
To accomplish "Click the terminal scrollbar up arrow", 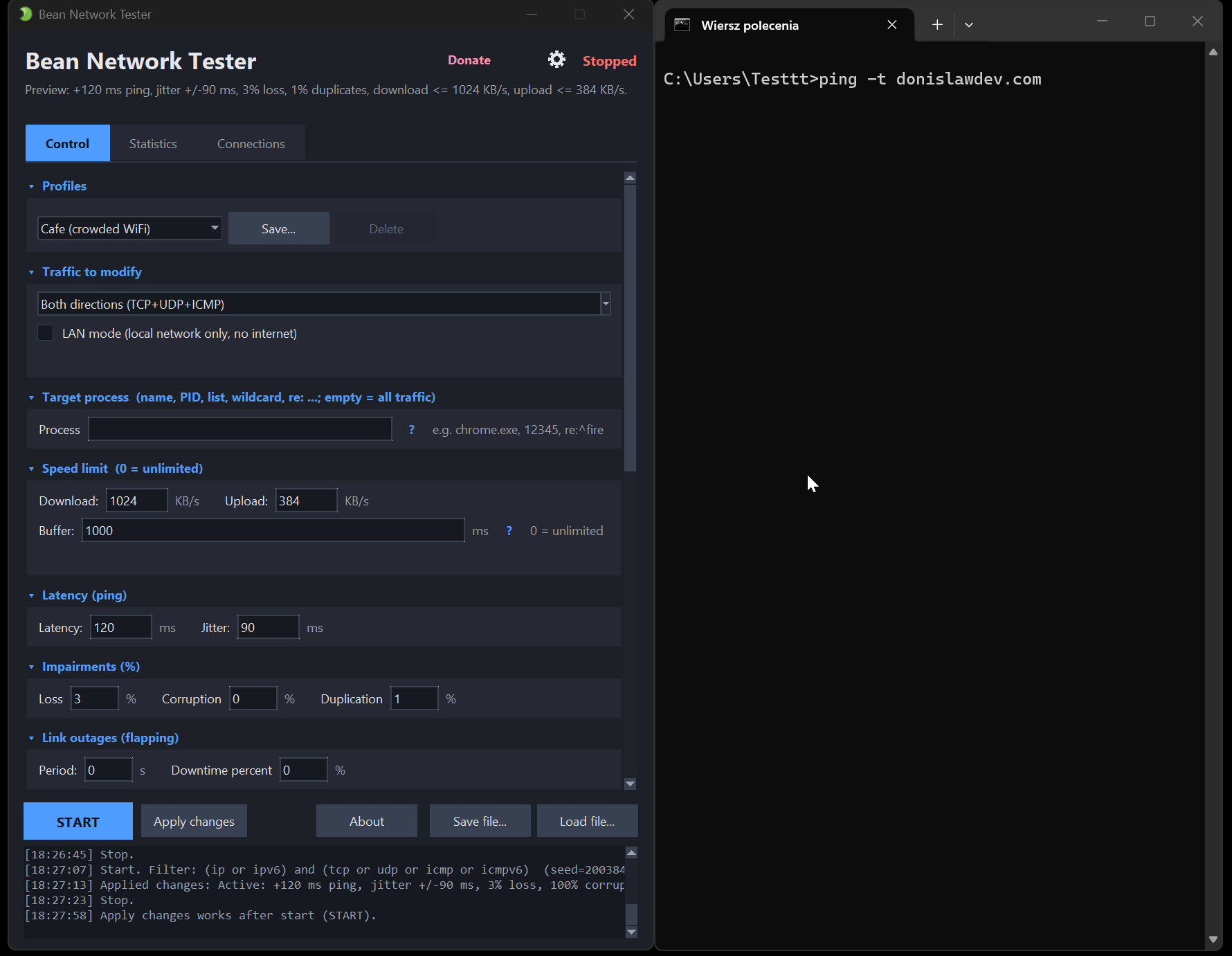I will click(x=1213, y=52).
